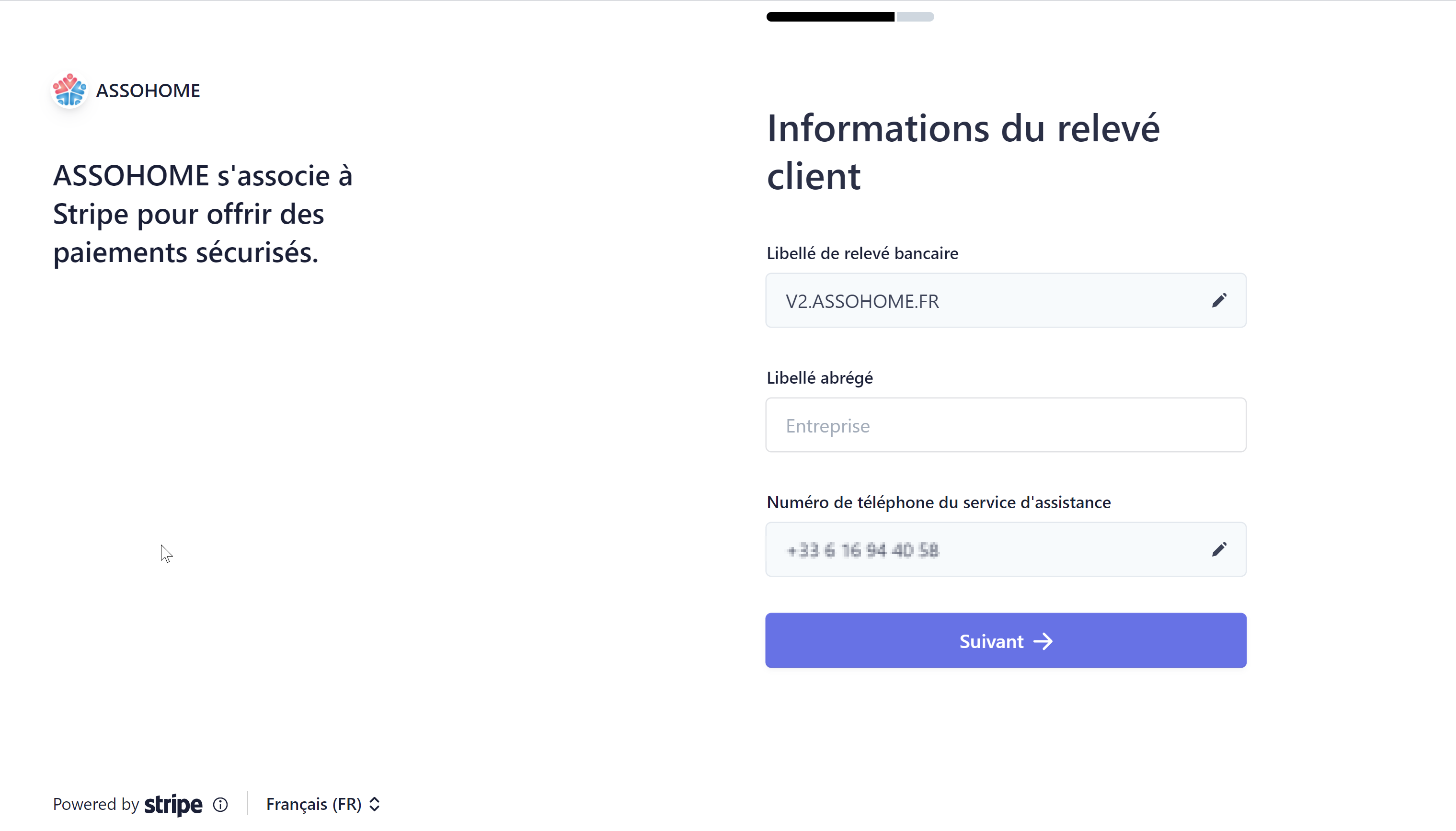
Task: Click the completed black segment of the progress bar
Action: pyautogui.click(x=830, y=17)
